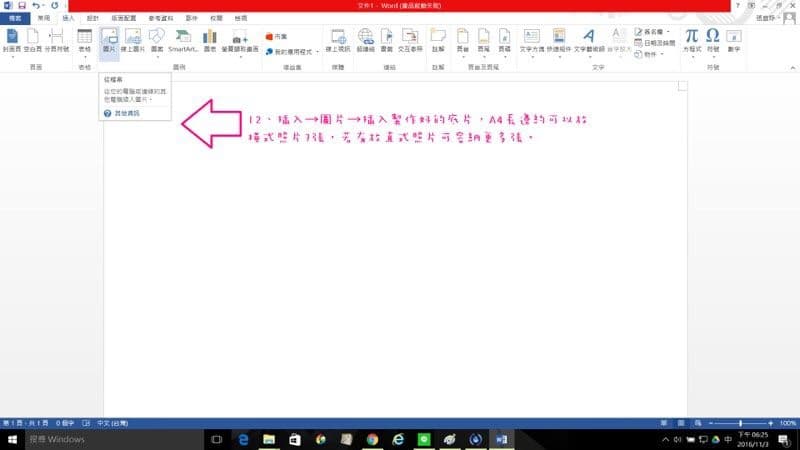Insert a Comment (註解)
Viewport: 800px width, 450px height.
pyautogui.click(x=438, y=40)
